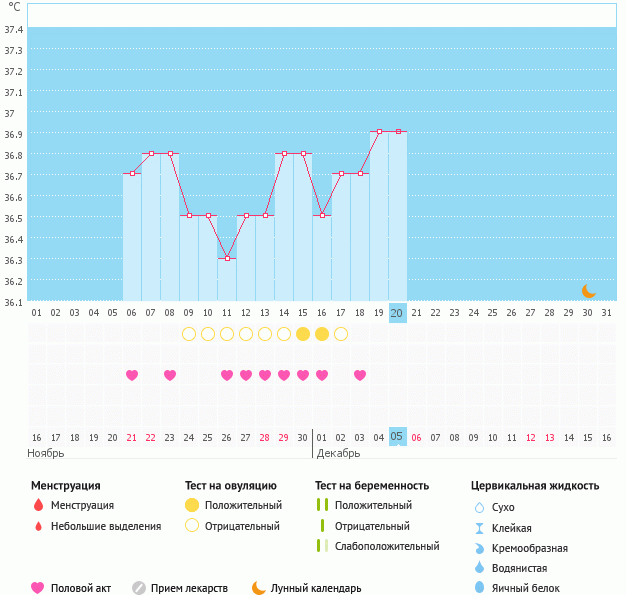Click empty ovulation test circle on day 09
The image size is (626, 595).
click(189, 333)
